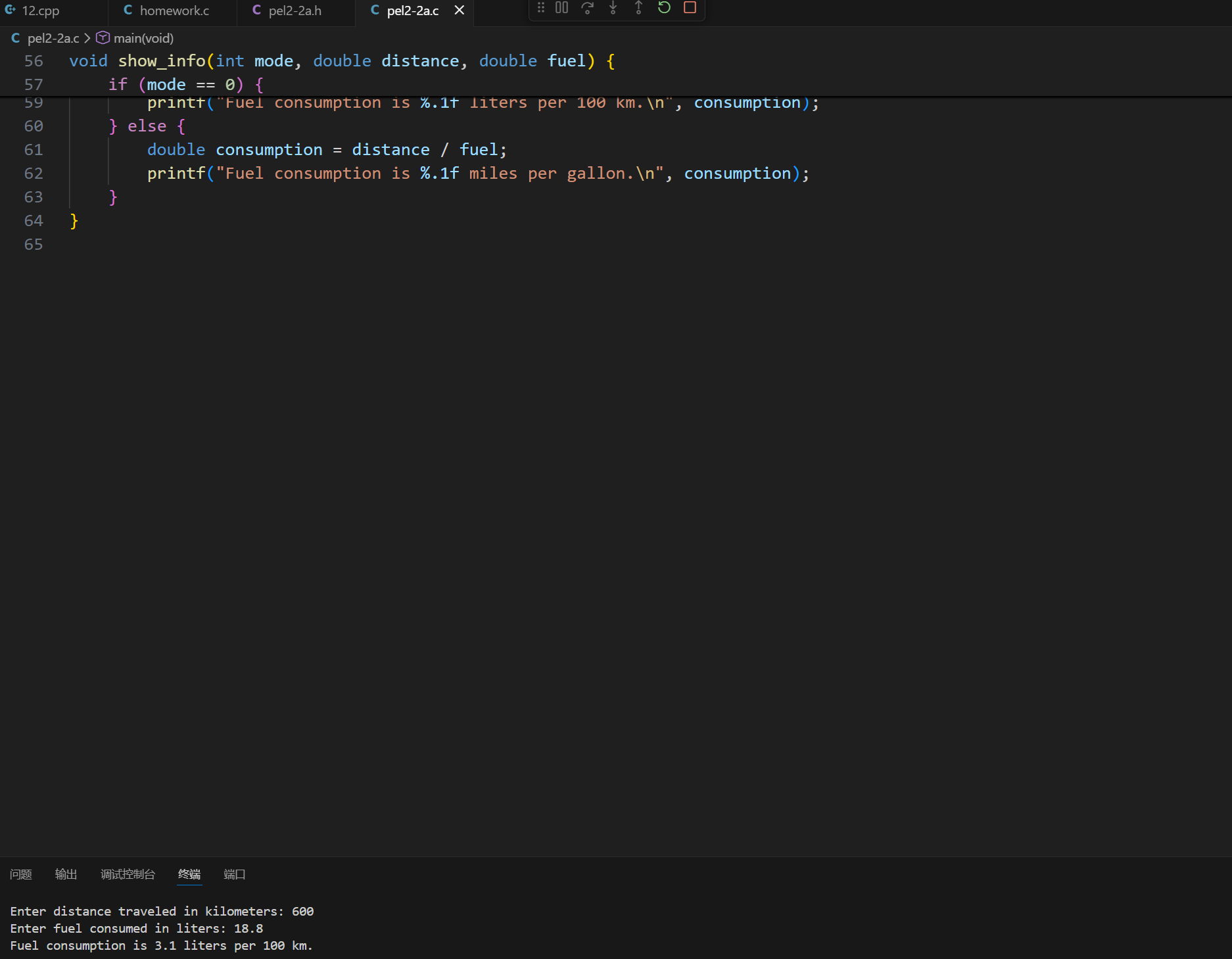Screen dimensions: 1232x959
Task: Click line number 61 in gutter
Action: pyautogui.click(x=34, y=150)
